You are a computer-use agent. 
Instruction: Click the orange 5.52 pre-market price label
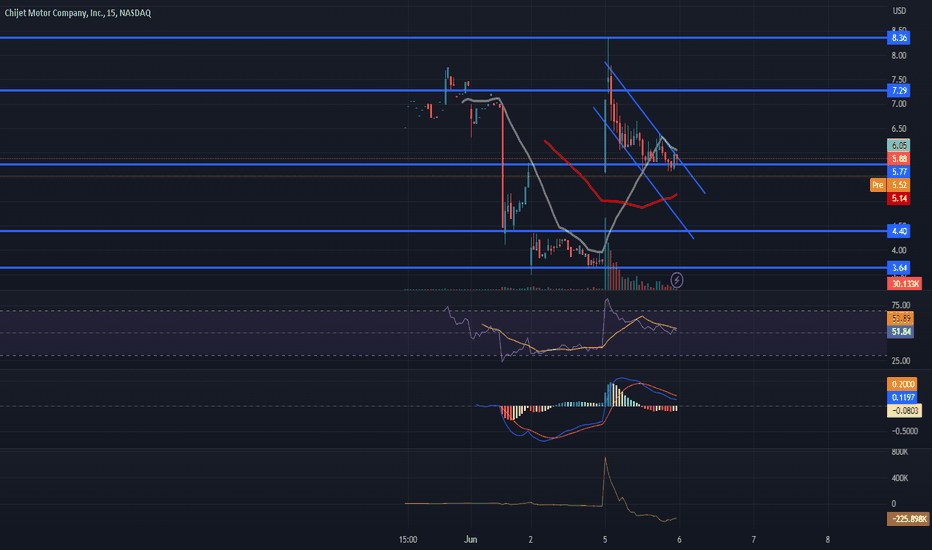899,185
